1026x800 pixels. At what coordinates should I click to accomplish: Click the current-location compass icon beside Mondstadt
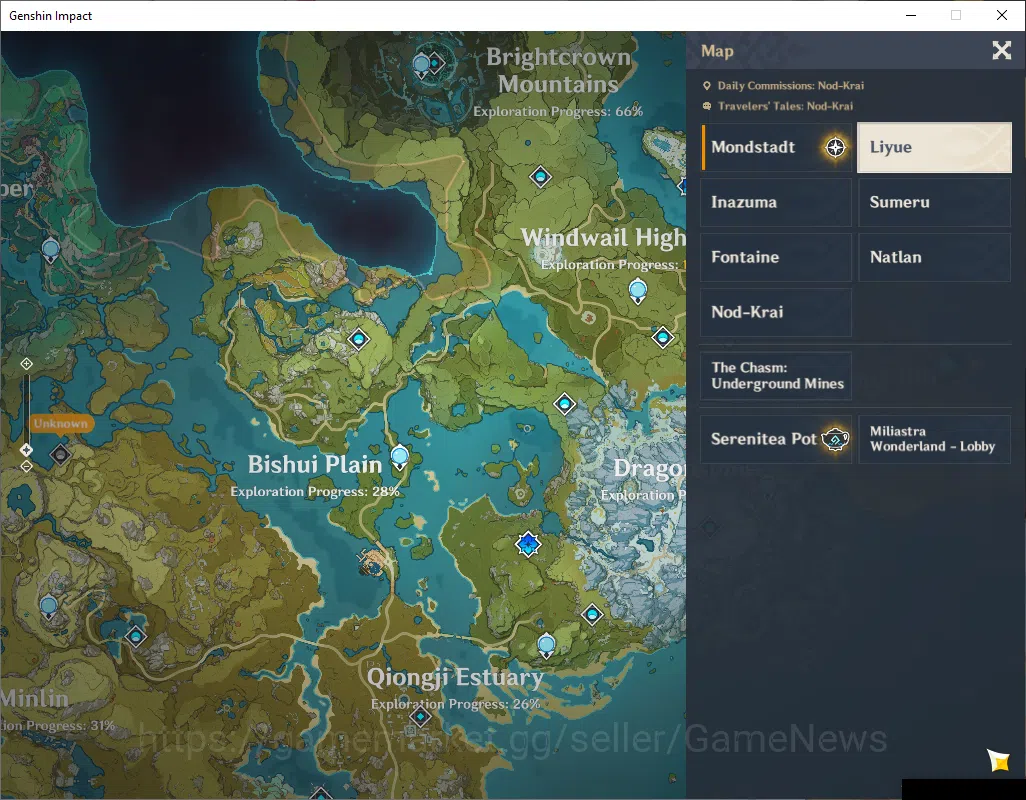pos(835,147)
